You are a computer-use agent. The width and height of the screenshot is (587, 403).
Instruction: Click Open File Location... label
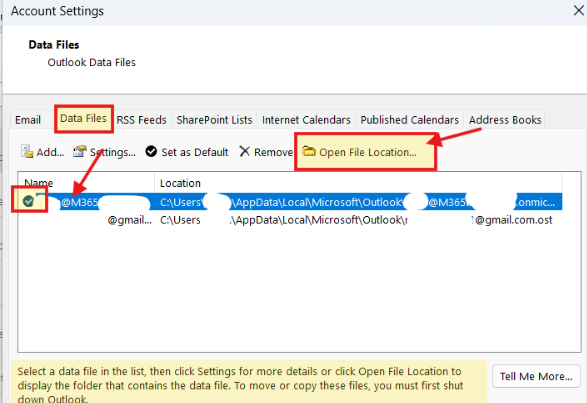coord(368,152)
